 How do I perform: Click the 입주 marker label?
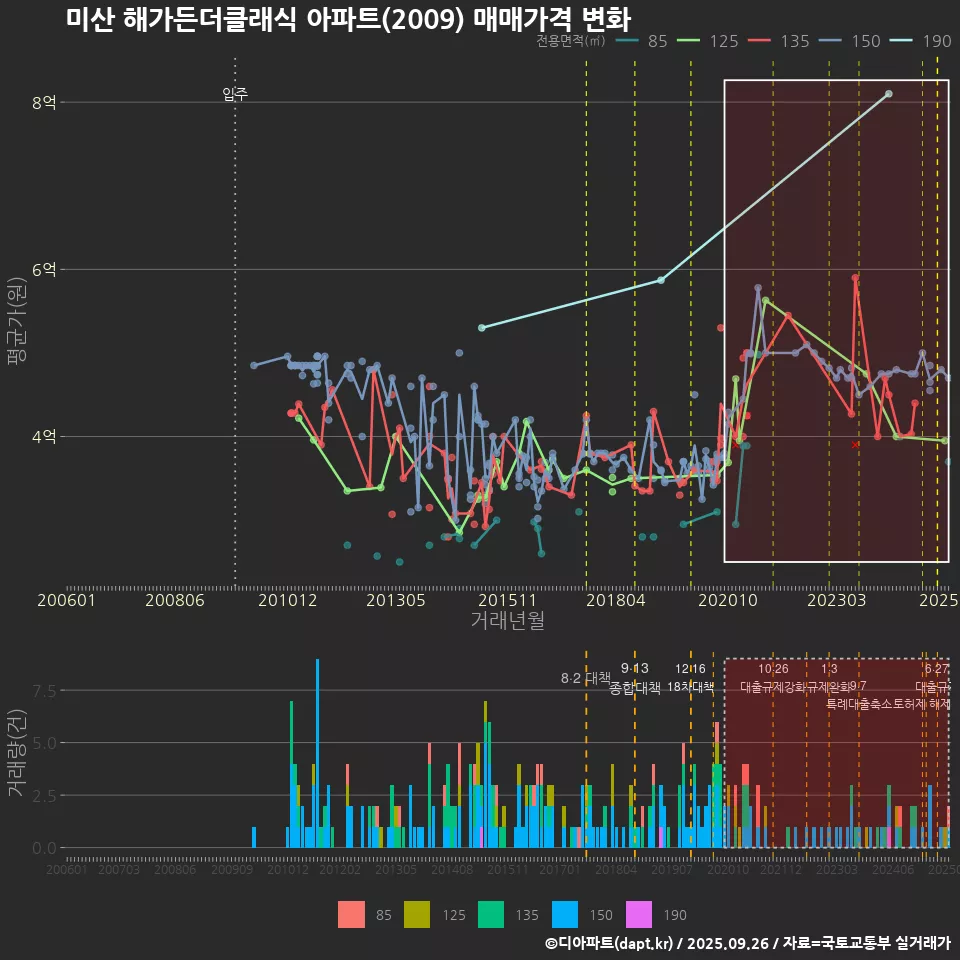[x=235, y=95]
